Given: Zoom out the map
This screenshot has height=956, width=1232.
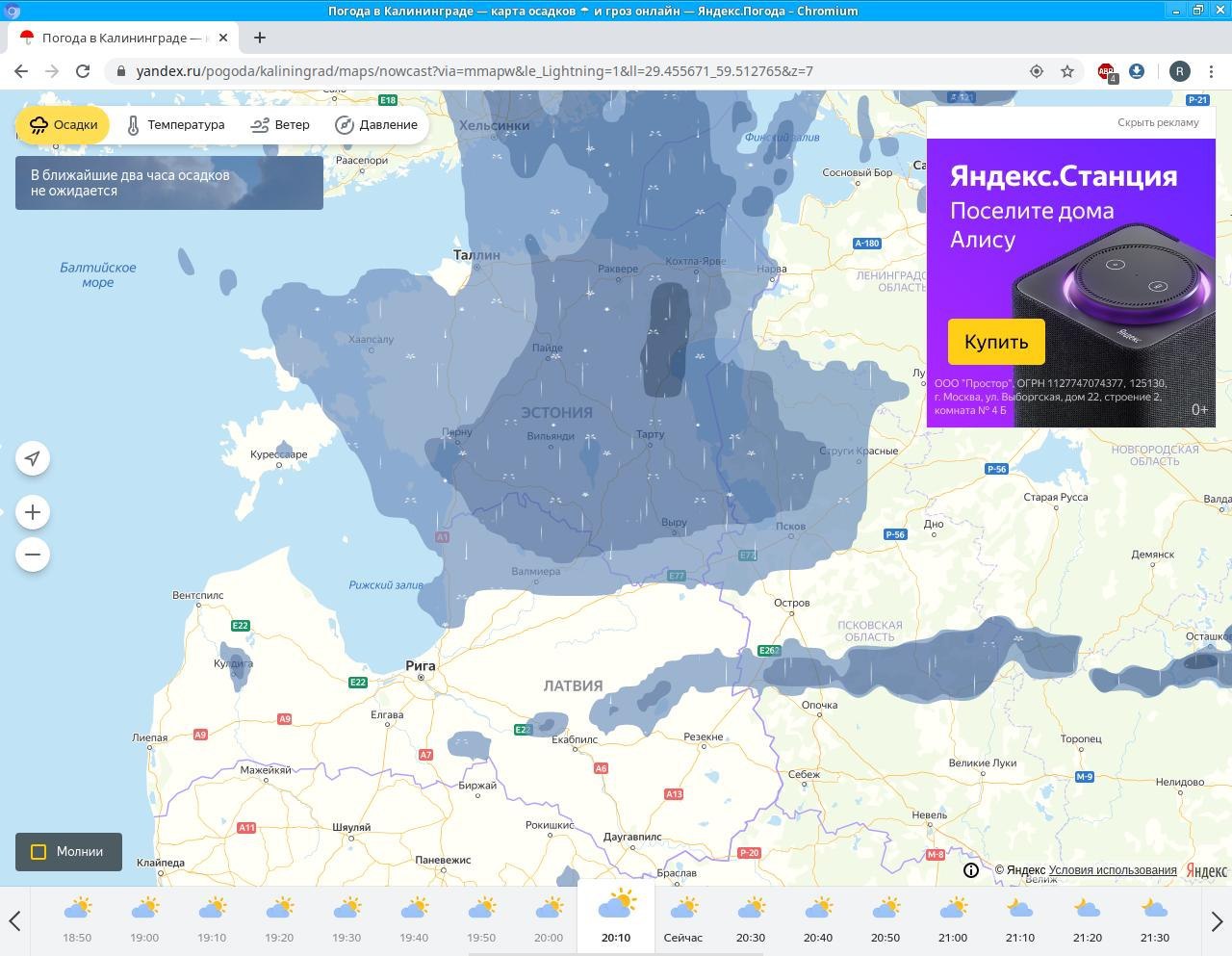Looking at the screenshot, I should click(33, 555).
